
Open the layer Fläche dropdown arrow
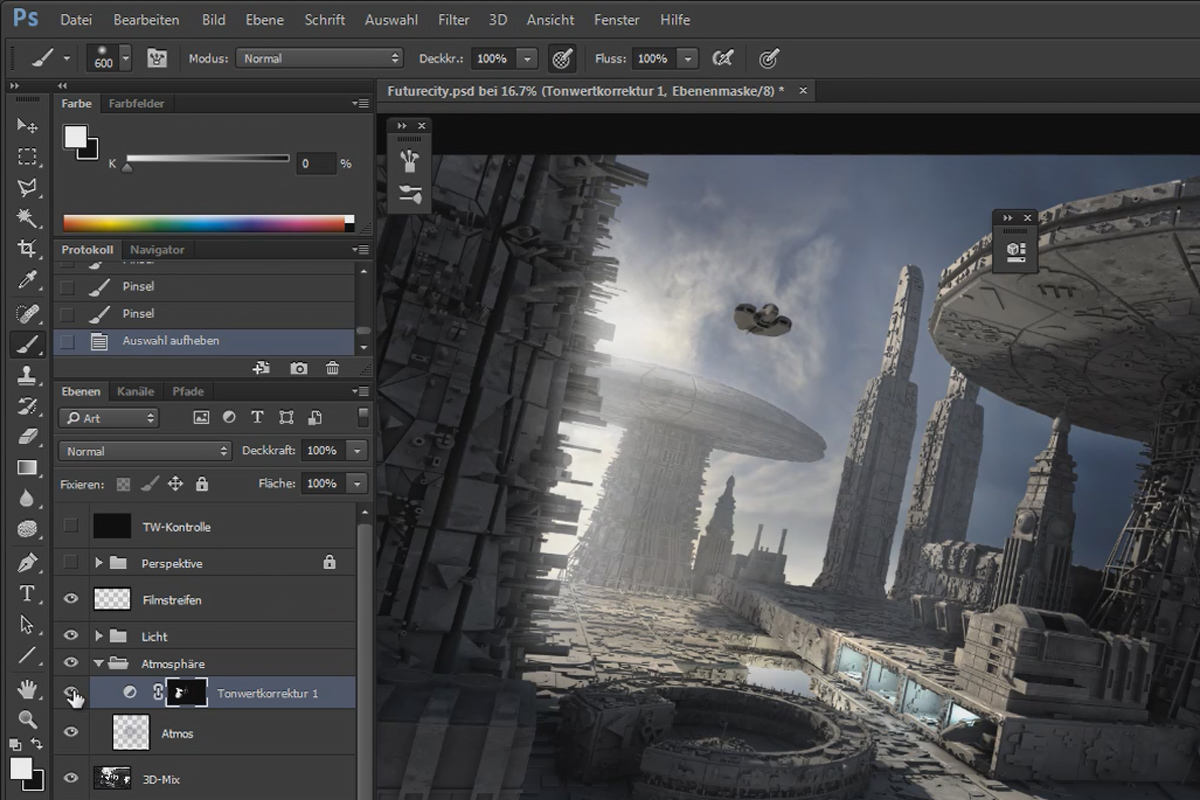(357, 484)
